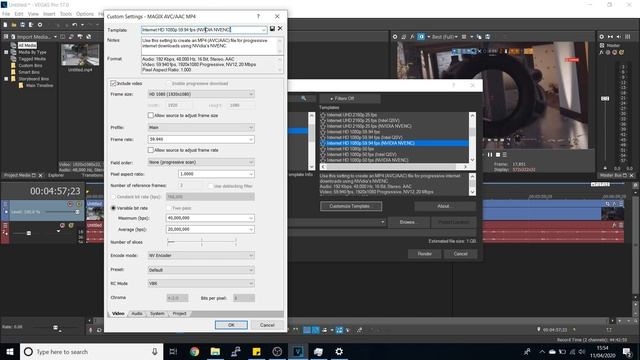Click the Master FX icon in mixer
The height and width of the screenshot is (360, 640).
coord(602,52)
